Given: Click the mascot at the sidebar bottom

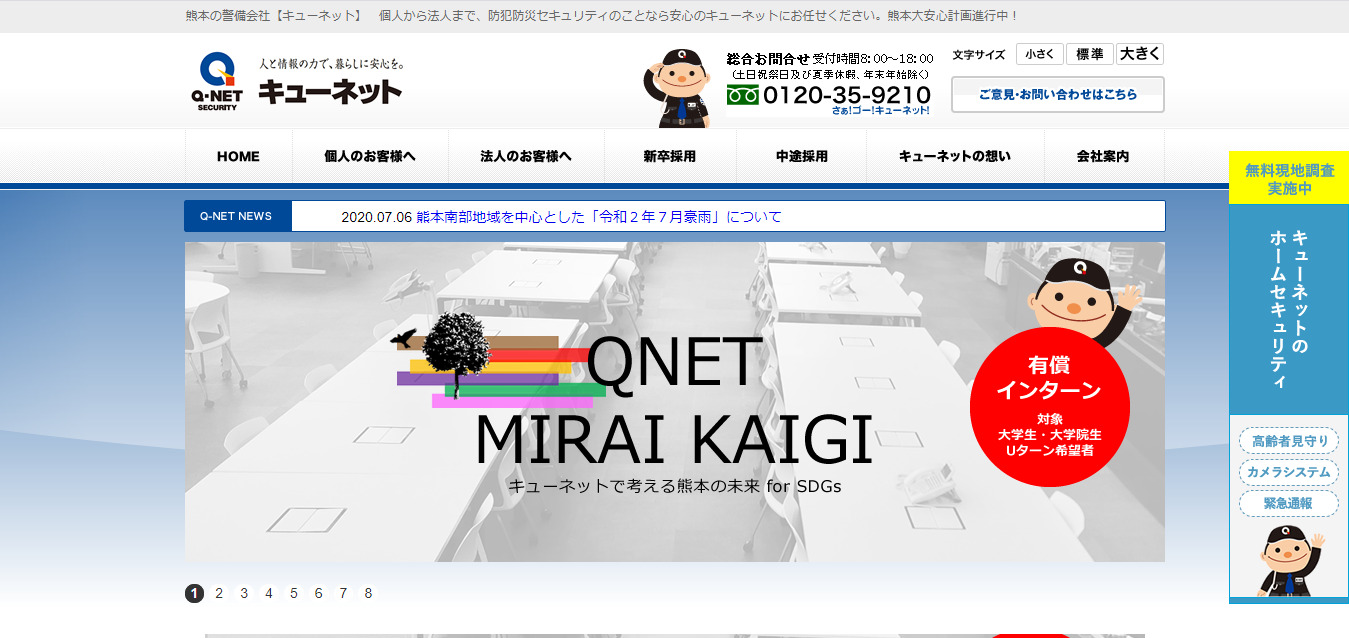Looking at the screenshot, I should click(1290, 560).
